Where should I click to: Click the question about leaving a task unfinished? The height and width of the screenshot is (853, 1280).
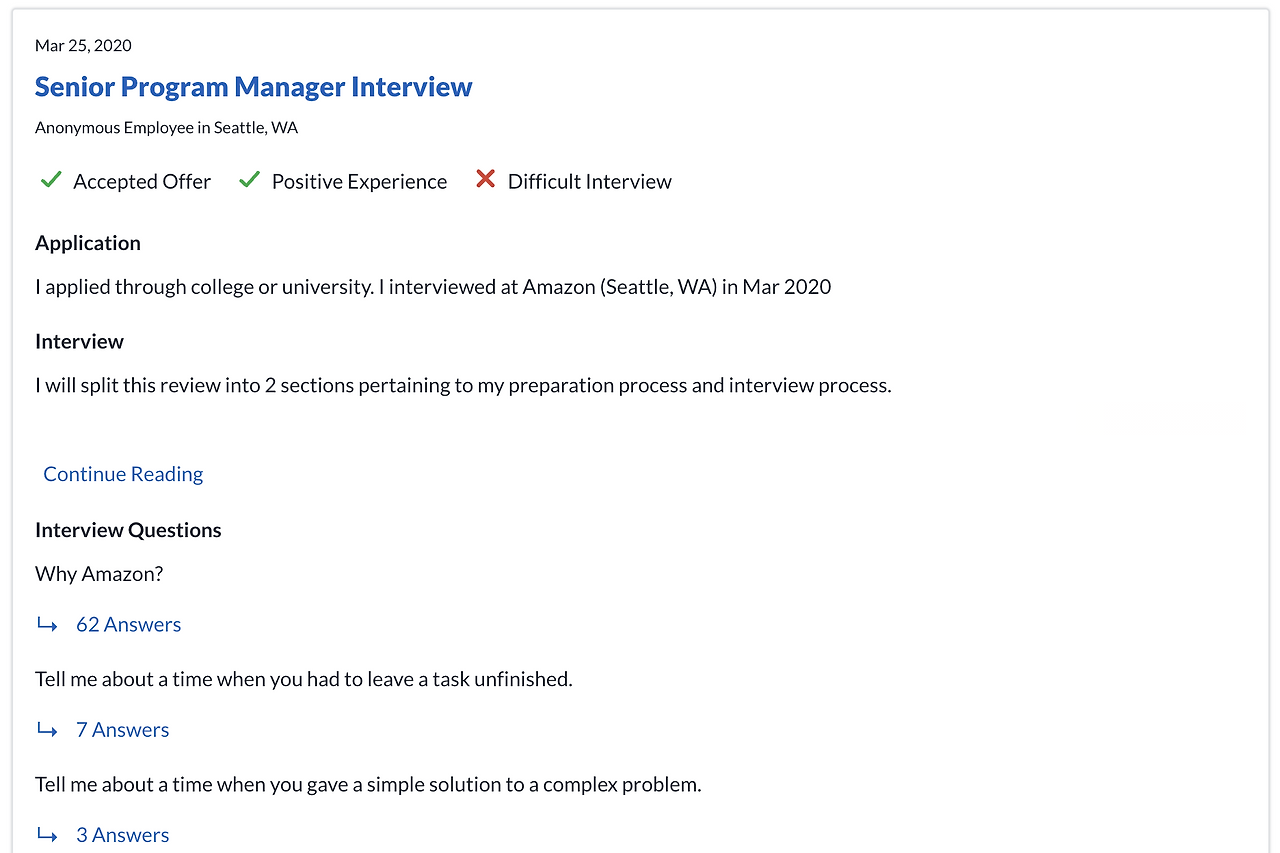pos(303,679)
